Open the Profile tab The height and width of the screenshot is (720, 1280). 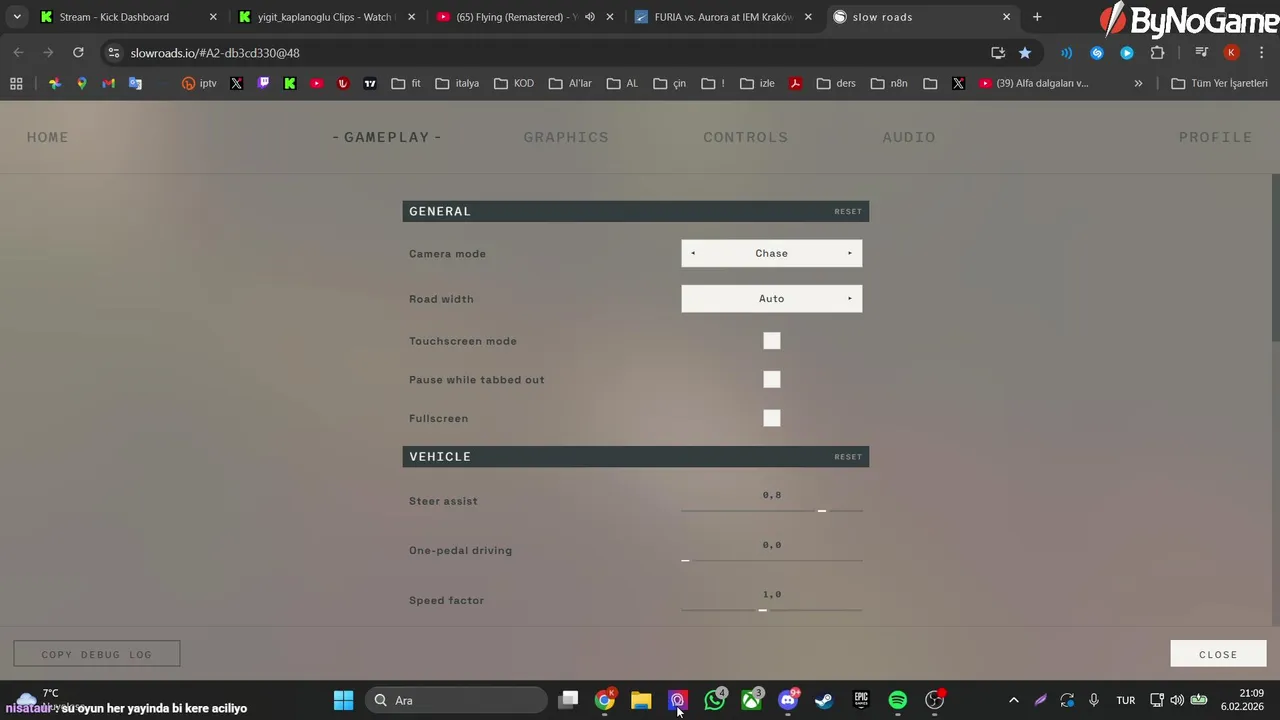click(x=1216, y=137)
